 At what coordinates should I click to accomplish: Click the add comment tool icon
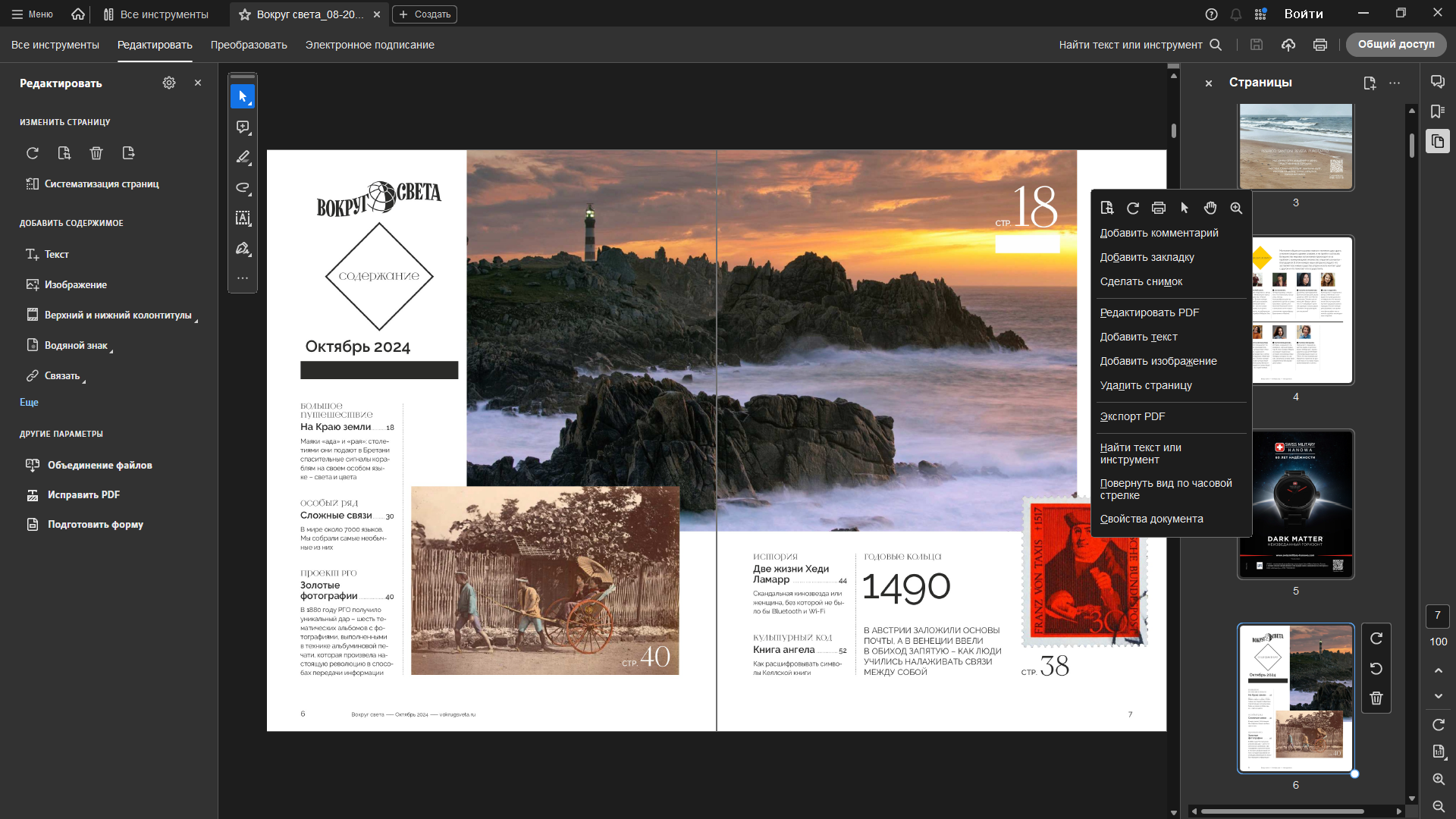(243, 127)
